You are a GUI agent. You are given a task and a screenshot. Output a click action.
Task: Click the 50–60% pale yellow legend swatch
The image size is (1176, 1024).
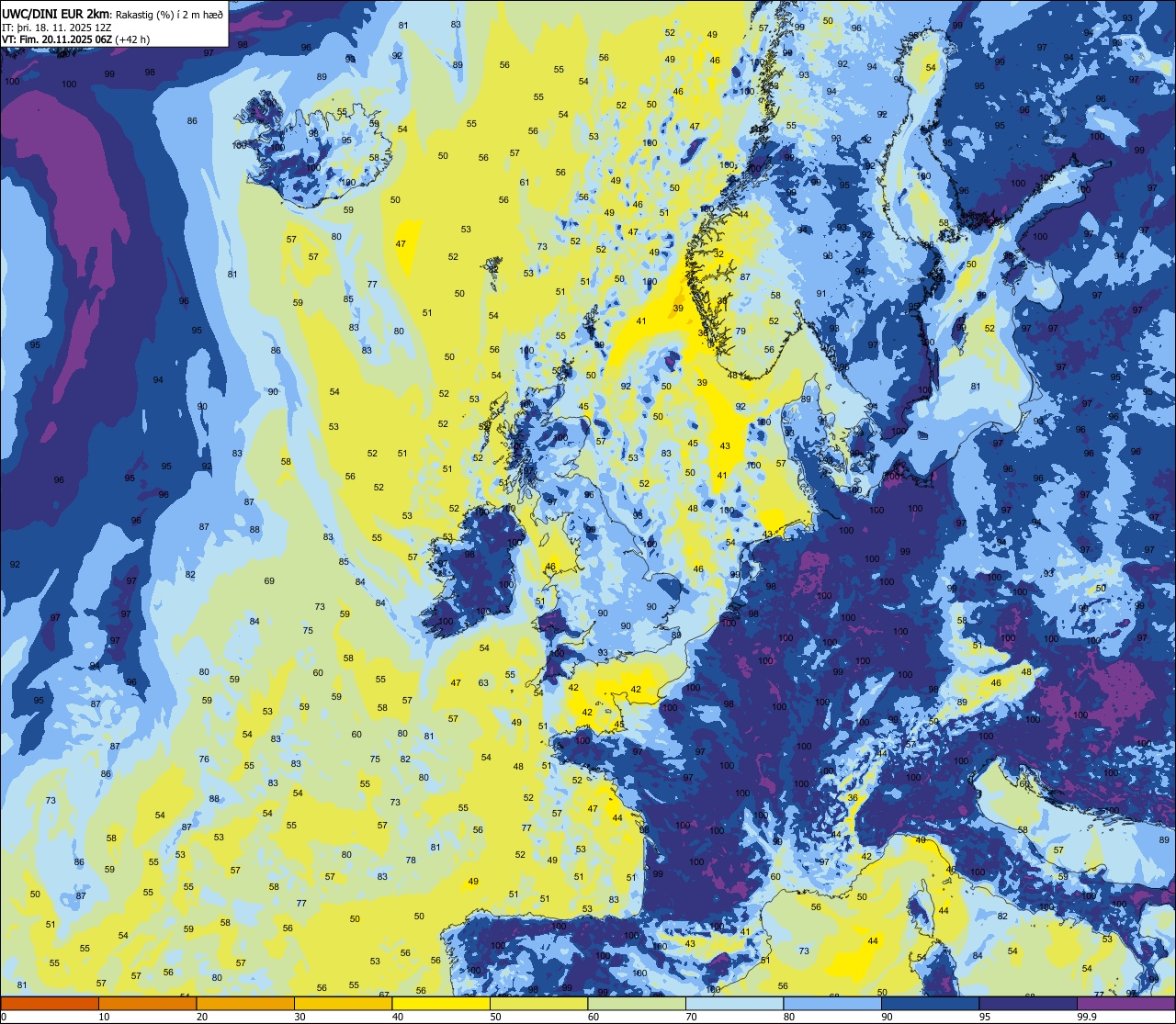pos(538,1004)
